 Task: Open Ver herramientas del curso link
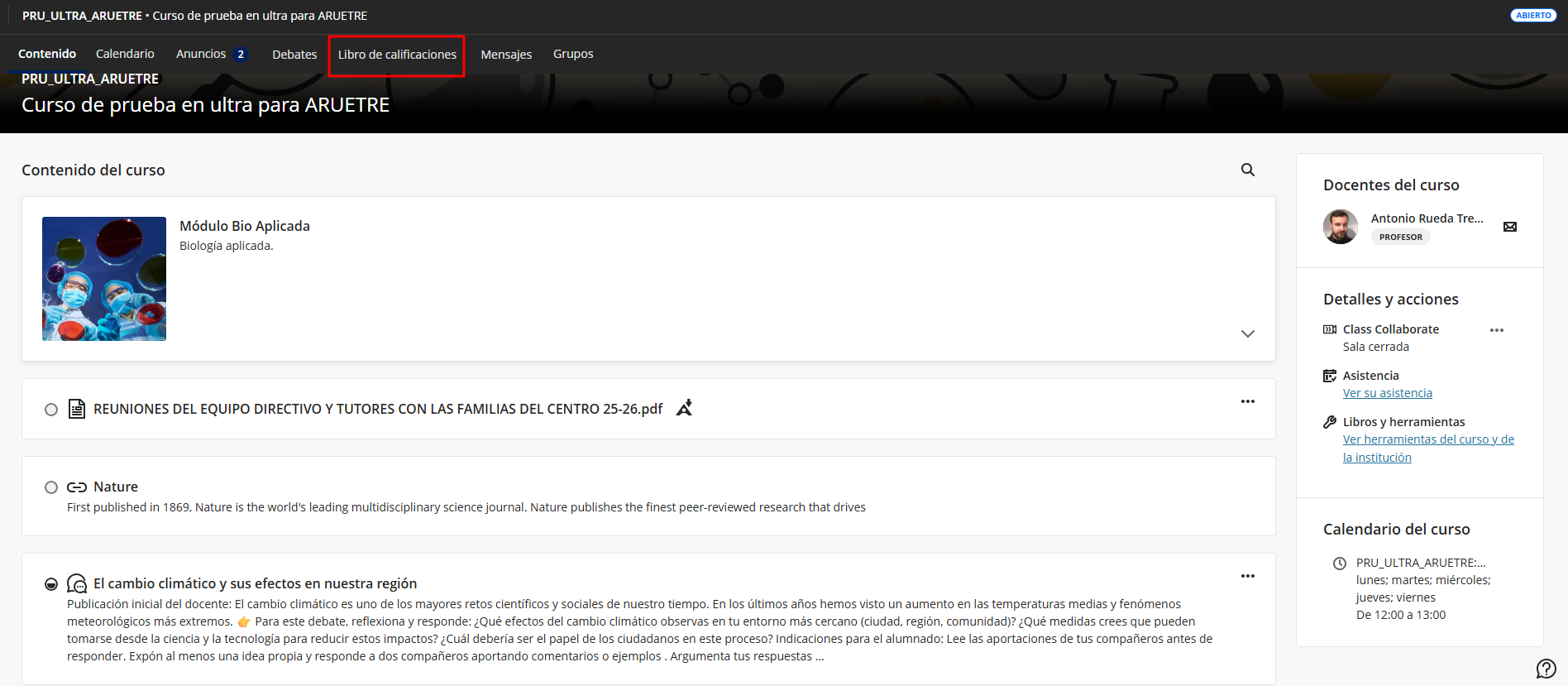point(1427,439)
